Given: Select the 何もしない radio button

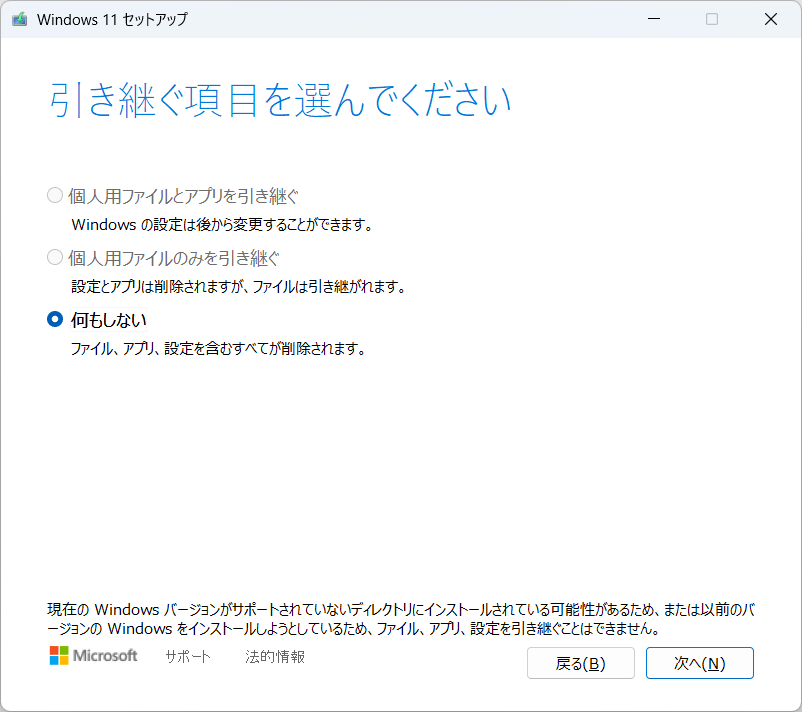Looking at the screenshot, I should [x=55, y=320].
